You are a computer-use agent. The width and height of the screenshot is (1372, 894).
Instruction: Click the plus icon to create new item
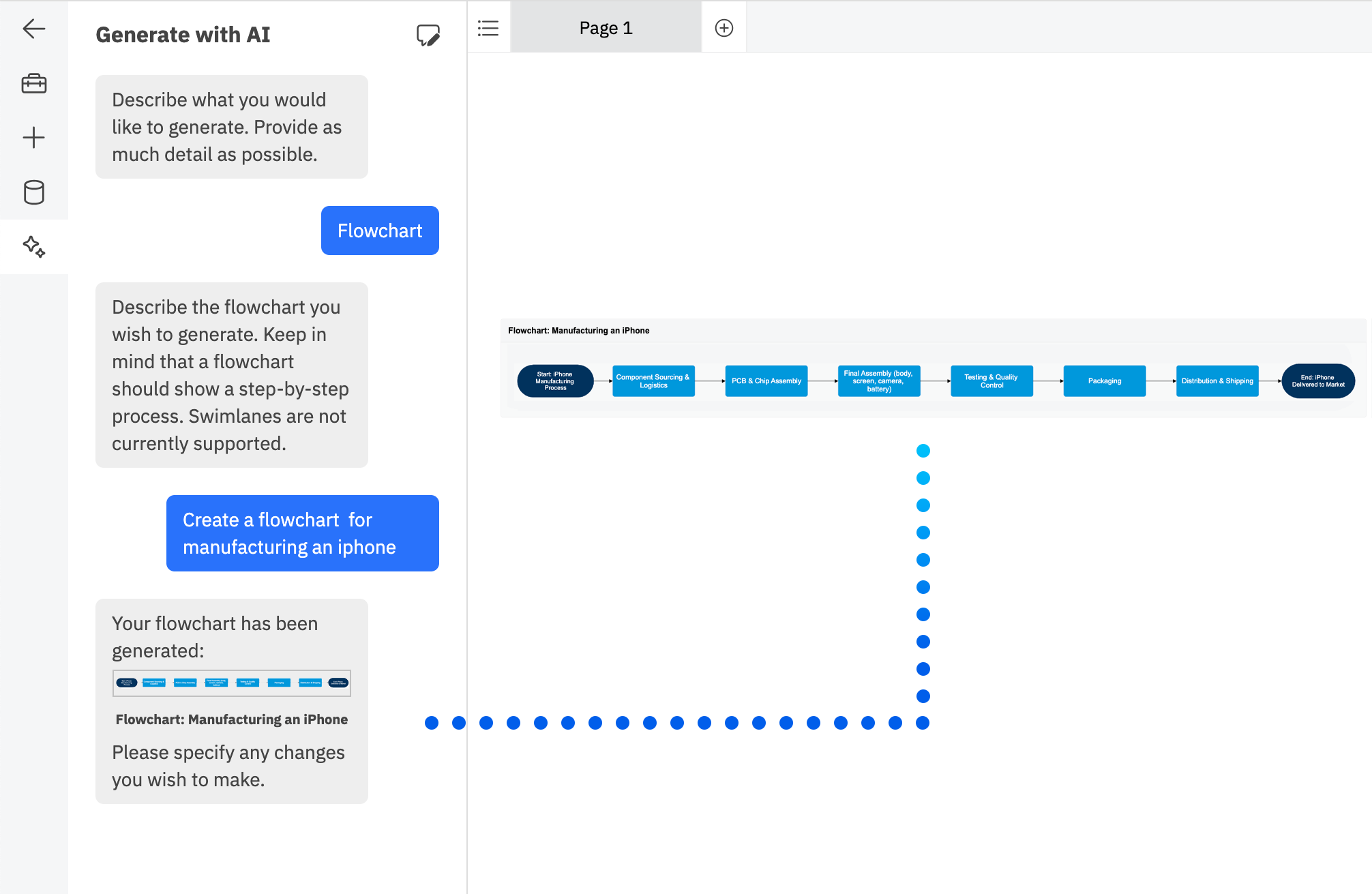(x=33, y=137)
